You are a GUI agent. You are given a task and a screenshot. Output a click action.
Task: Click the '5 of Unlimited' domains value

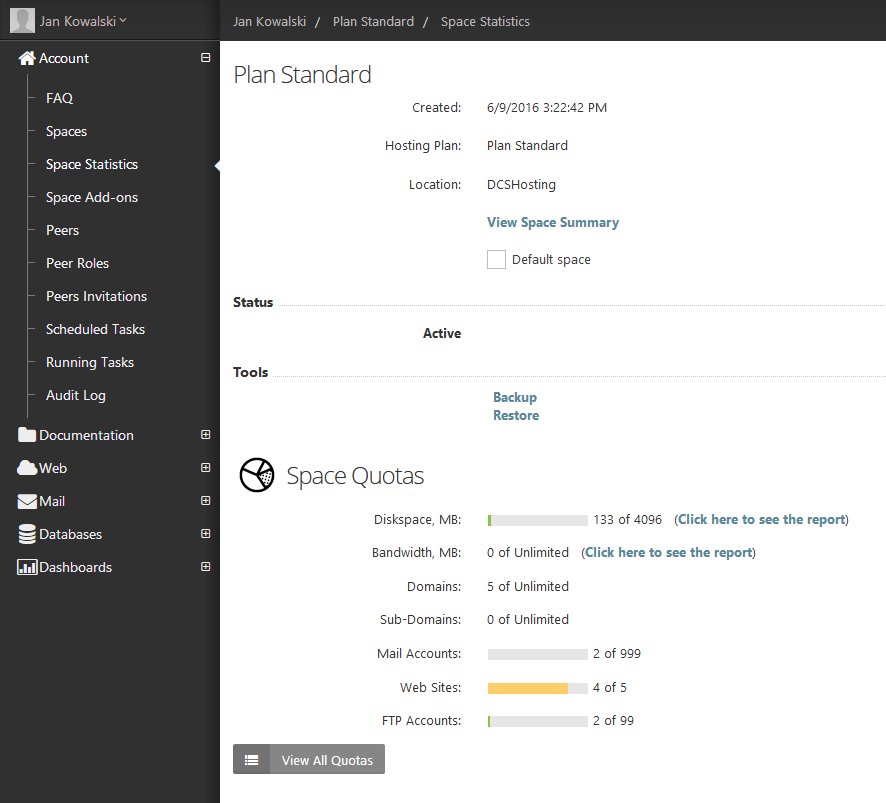[x=528, y=587]
